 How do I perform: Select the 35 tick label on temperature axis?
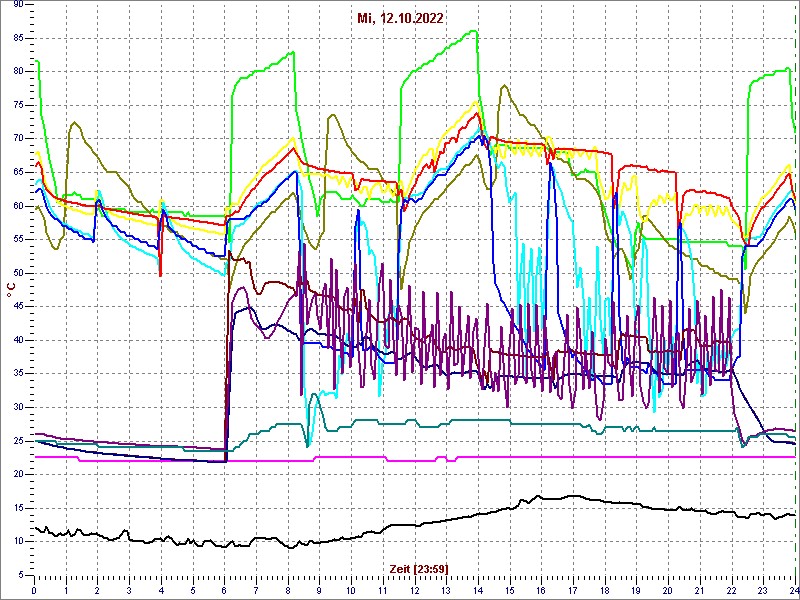click(x=18, y=374)
